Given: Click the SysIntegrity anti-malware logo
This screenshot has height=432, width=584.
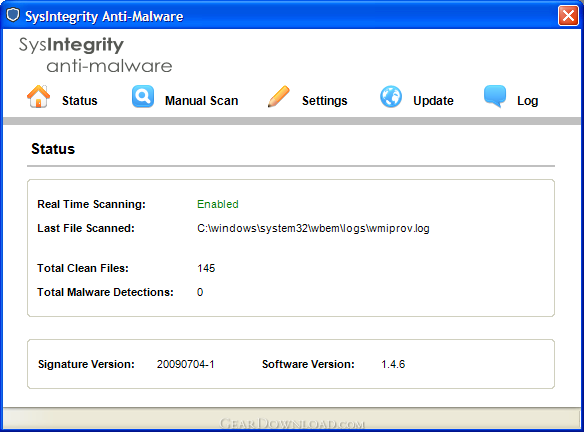Looking at the screenshot, I should tap(96, 55).
